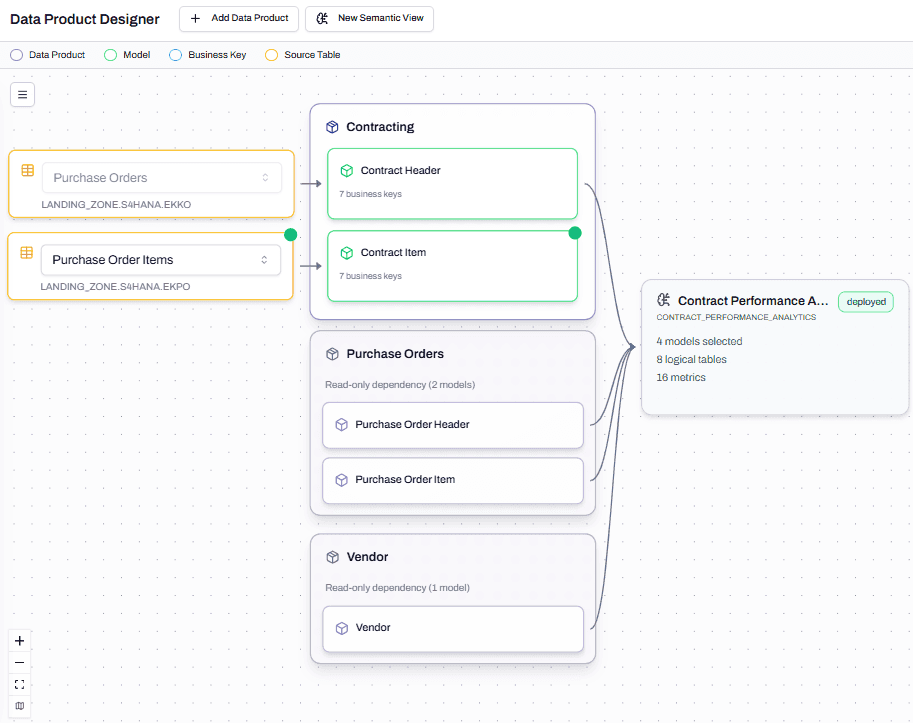Click the Vendor data product cube icon
This screenshot has height=723, width=913.
coord(332,557)
